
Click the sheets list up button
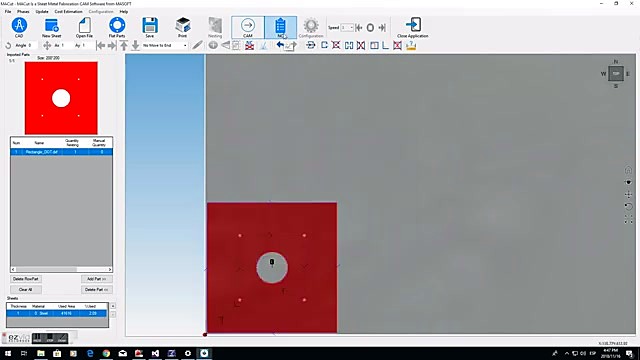113,306
